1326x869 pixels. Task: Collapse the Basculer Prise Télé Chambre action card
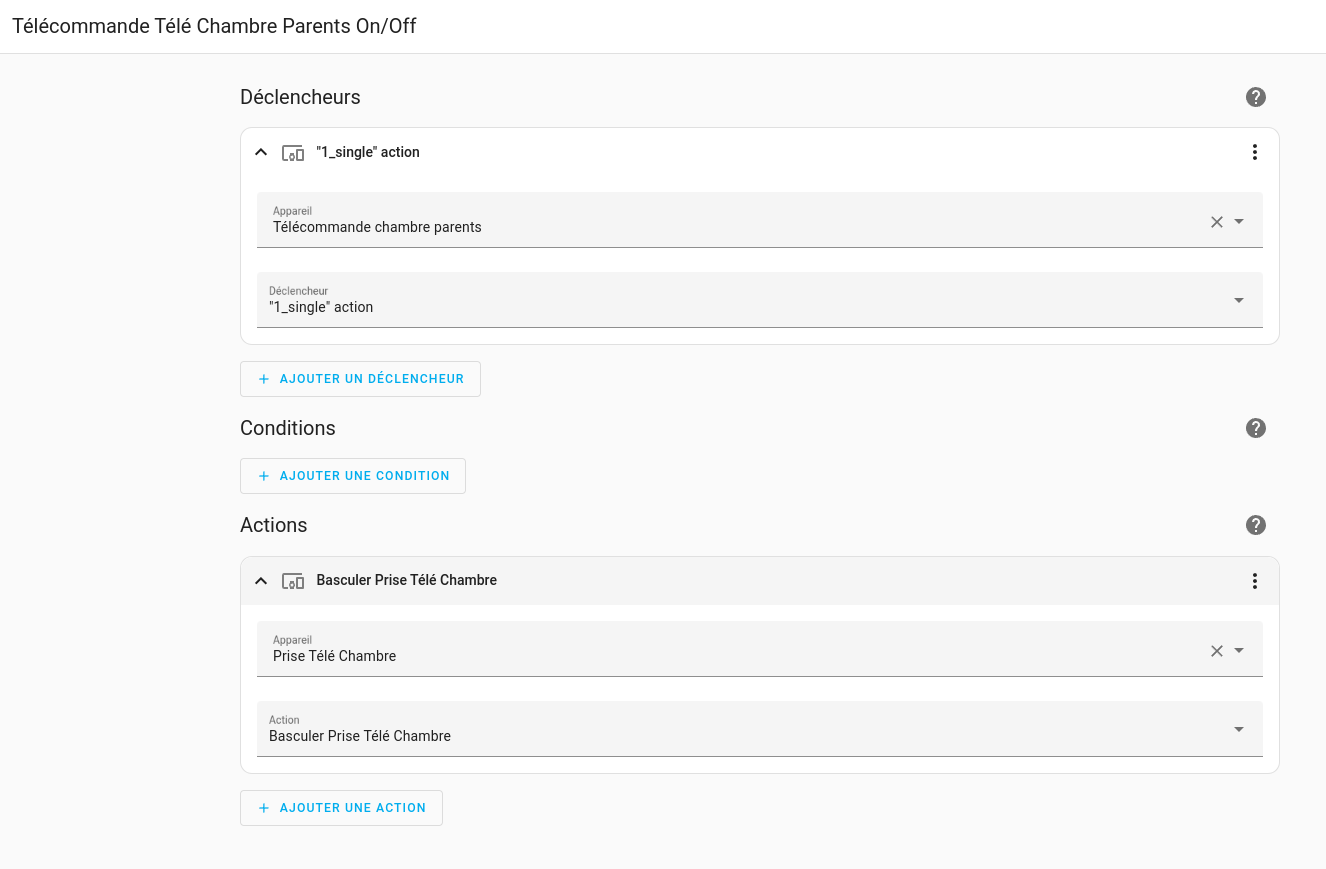(x=261, y=581)
